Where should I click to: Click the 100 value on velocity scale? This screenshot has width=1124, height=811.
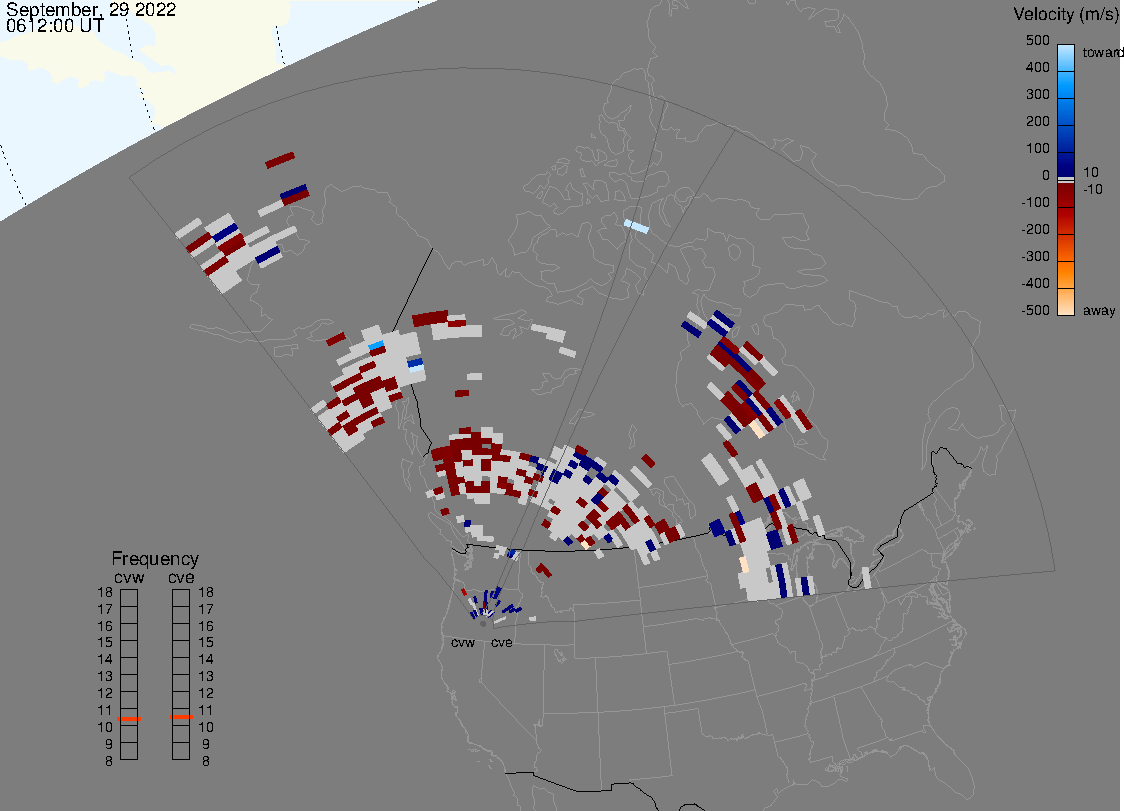1037,148
